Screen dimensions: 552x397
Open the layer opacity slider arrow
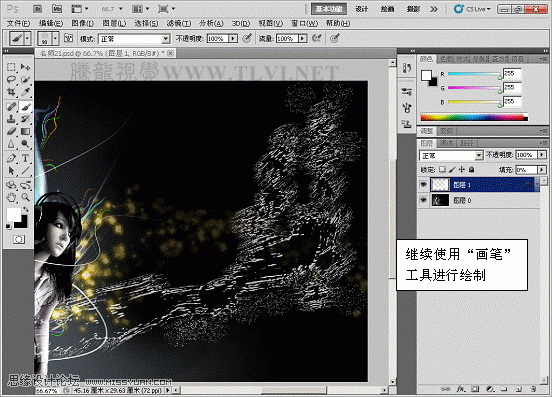click(542, 155)
